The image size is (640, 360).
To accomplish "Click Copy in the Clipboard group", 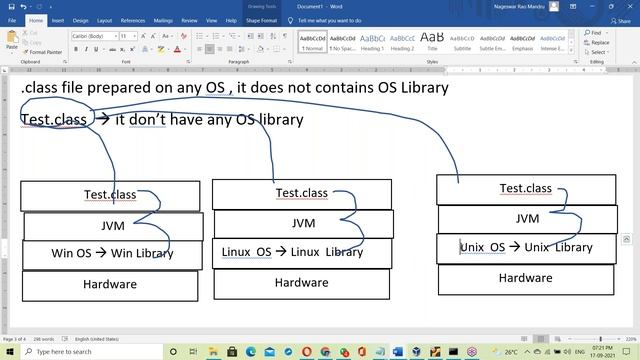I will point(32,42).
